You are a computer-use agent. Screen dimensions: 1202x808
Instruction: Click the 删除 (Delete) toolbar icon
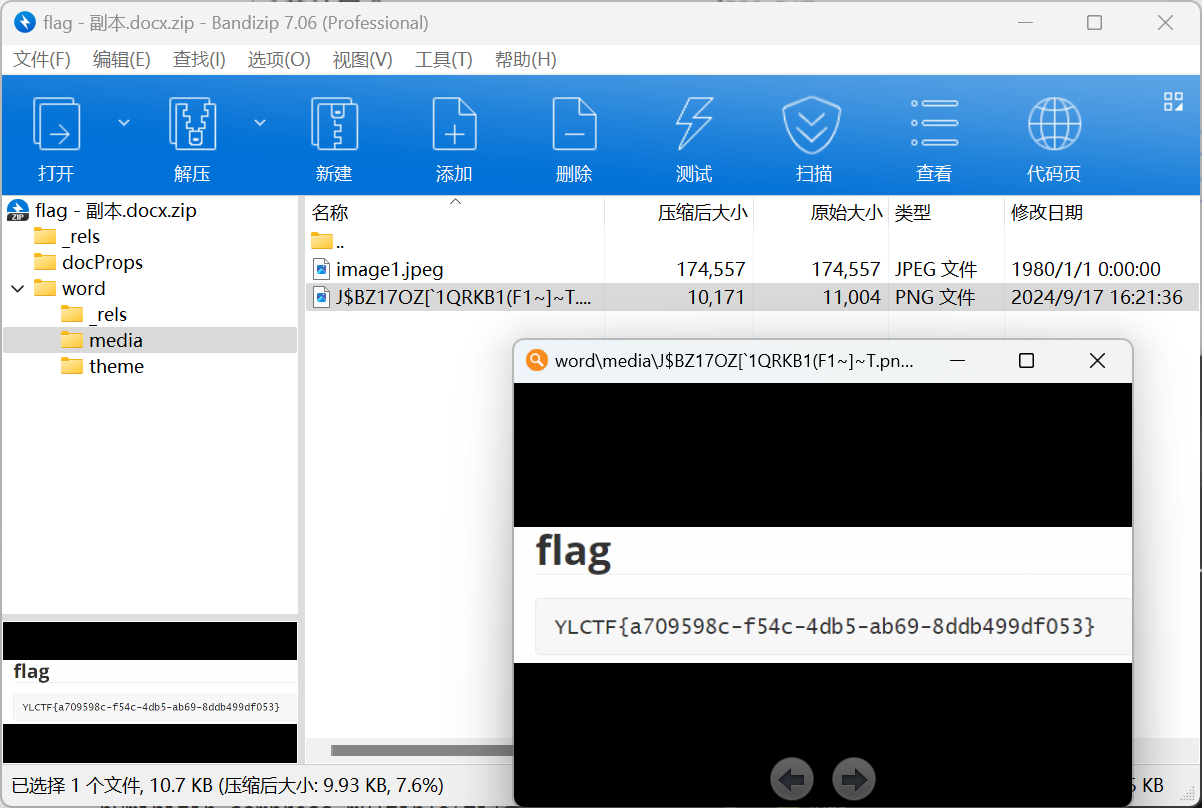[574, 123]
